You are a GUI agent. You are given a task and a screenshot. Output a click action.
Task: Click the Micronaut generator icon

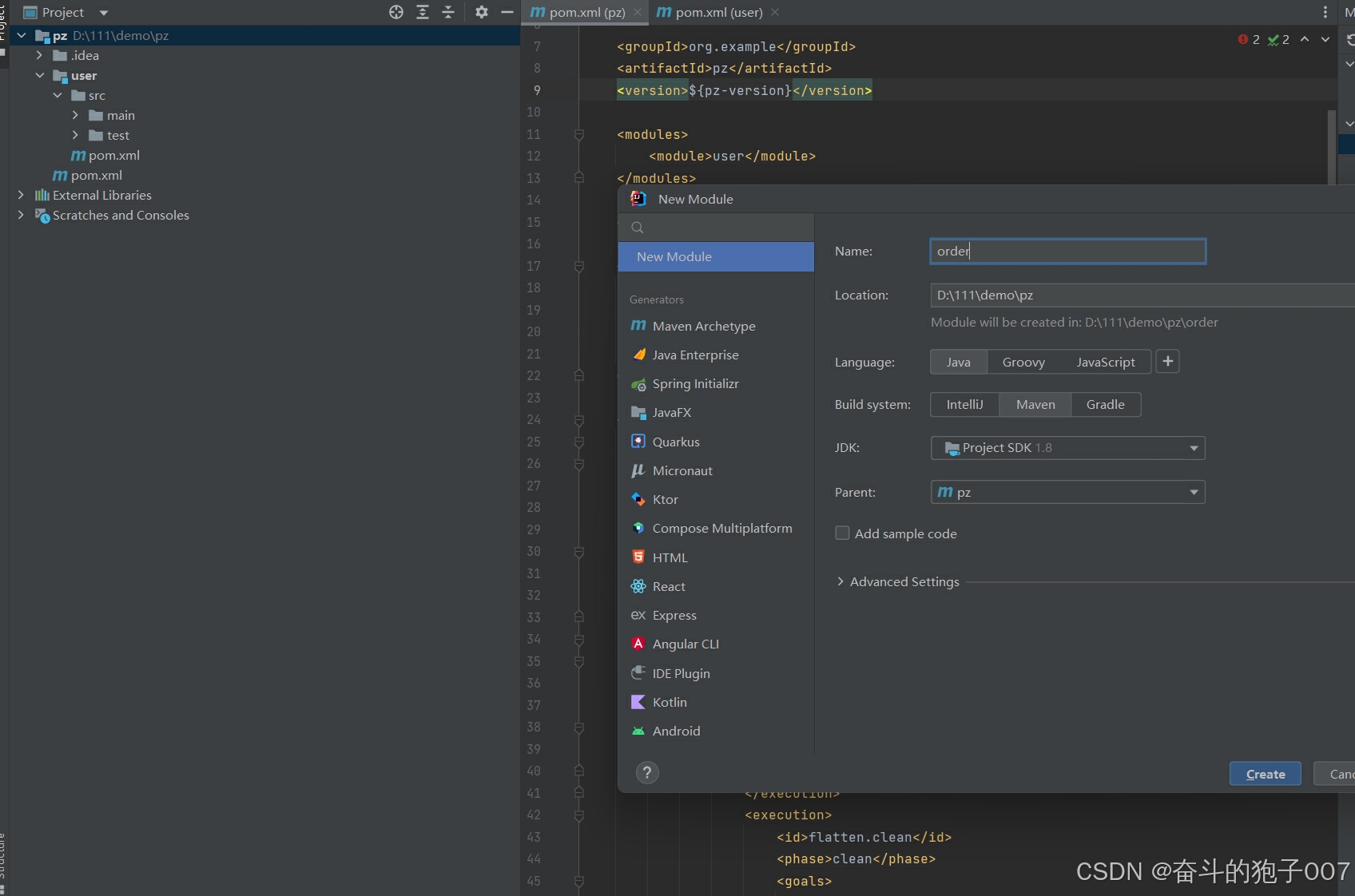638,470
